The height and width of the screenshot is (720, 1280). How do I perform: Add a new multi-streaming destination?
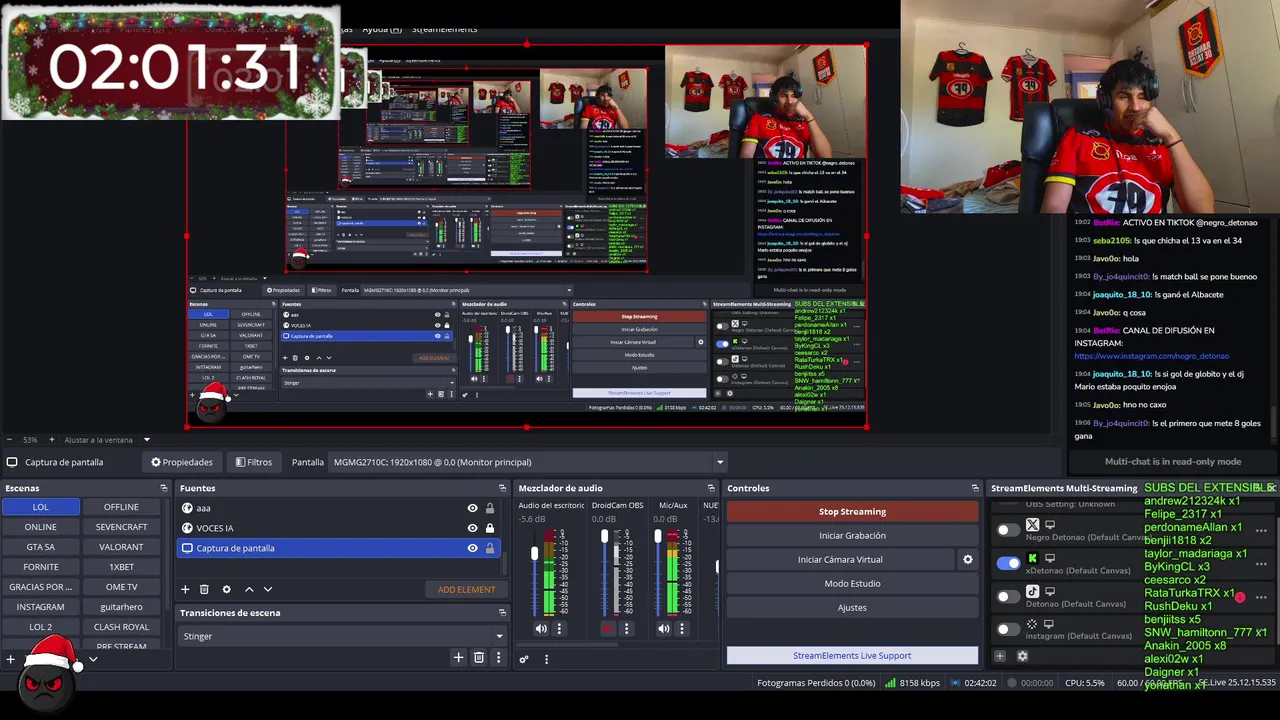tap(1000, 656)
